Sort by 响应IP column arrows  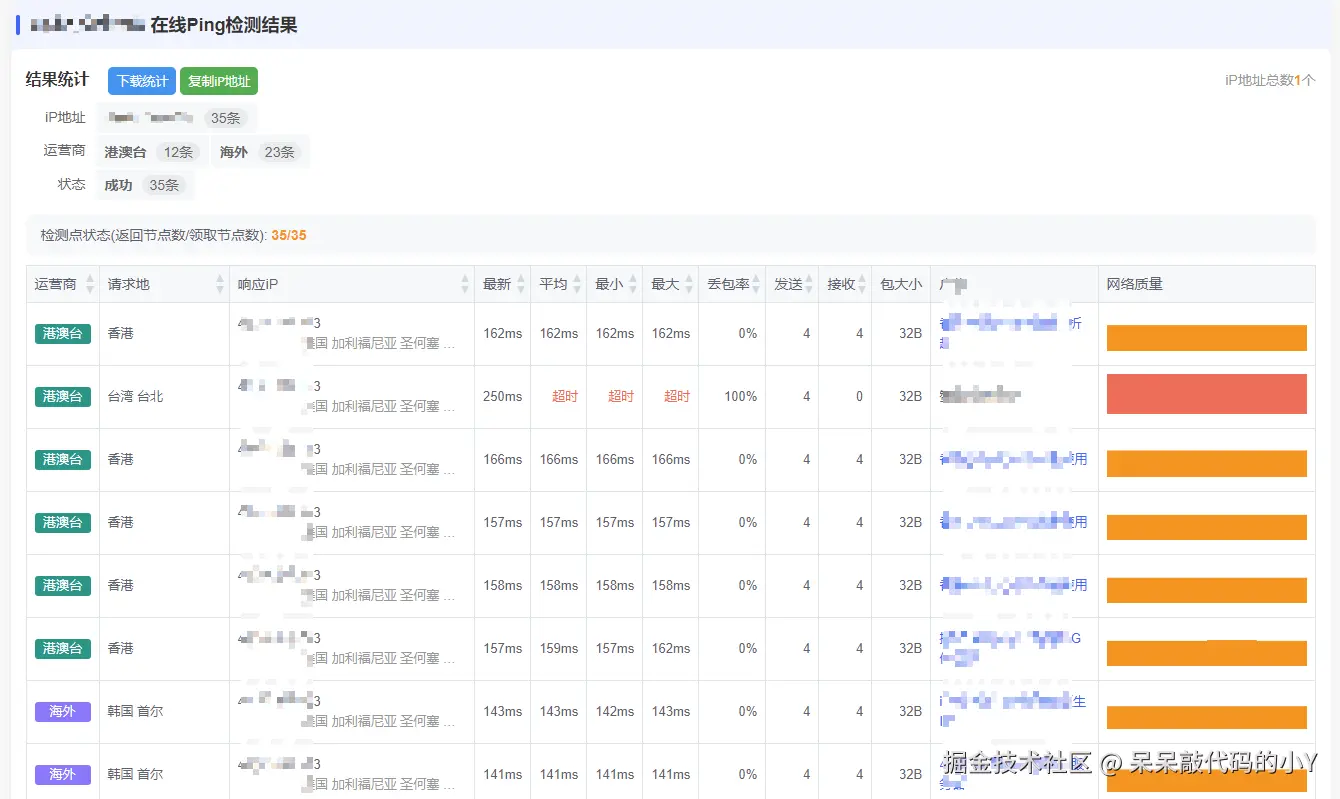click(465, 284)
